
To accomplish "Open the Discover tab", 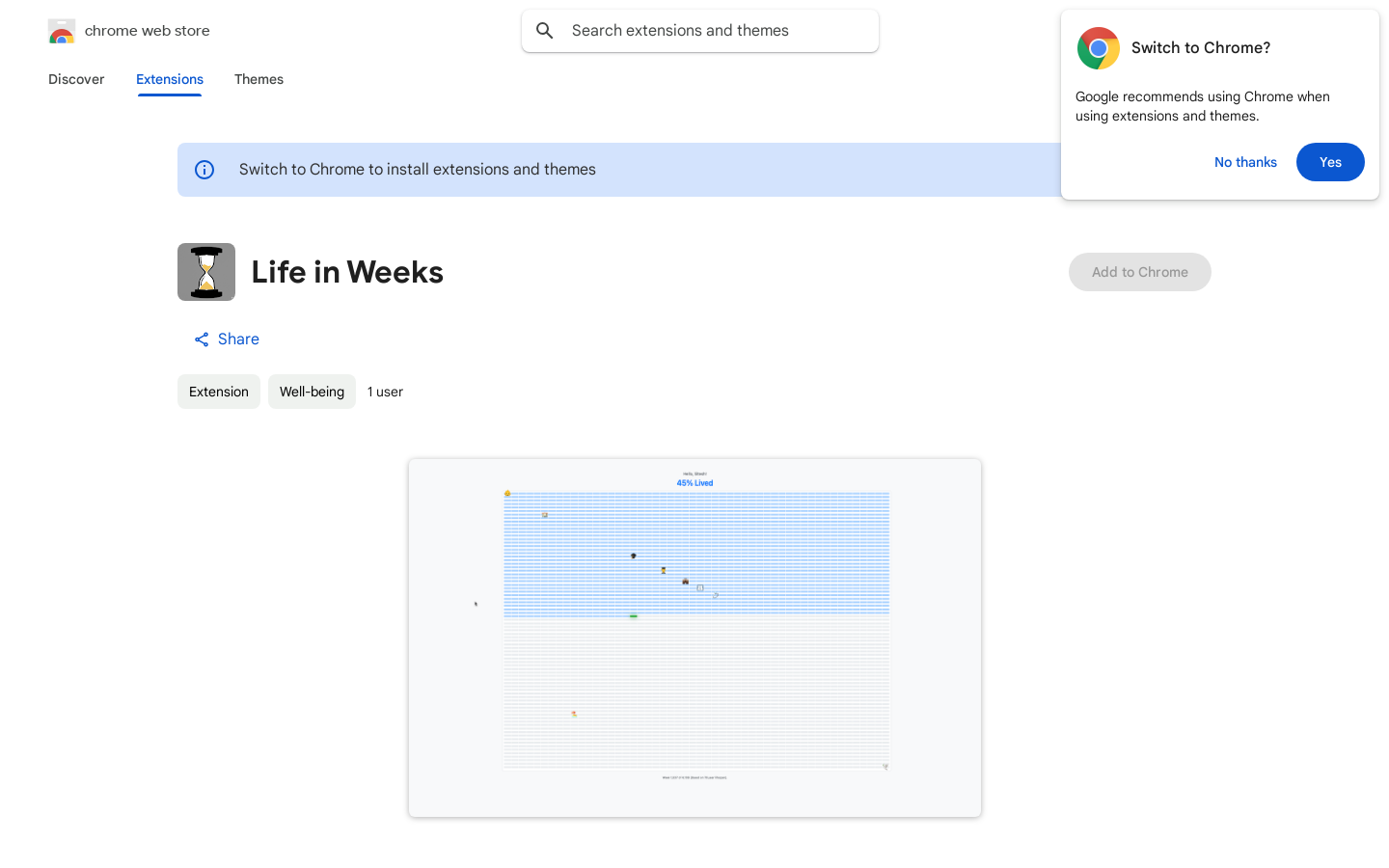I will point(76,79).
